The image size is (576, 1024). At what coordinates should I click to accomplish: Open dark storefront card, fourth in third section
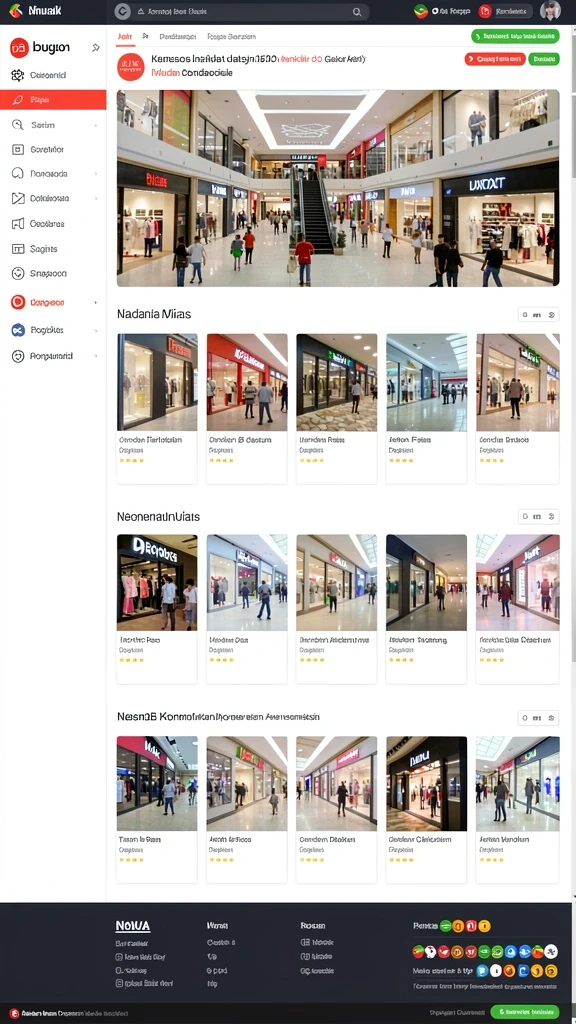[x=426, y=784]
